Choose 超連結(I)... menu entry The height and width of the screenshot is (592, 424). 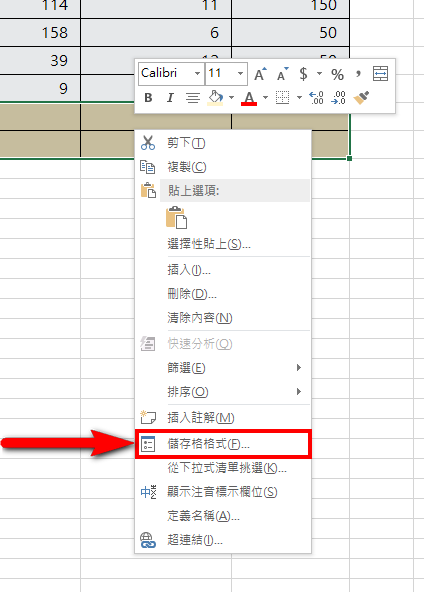[x=223, y=540]
